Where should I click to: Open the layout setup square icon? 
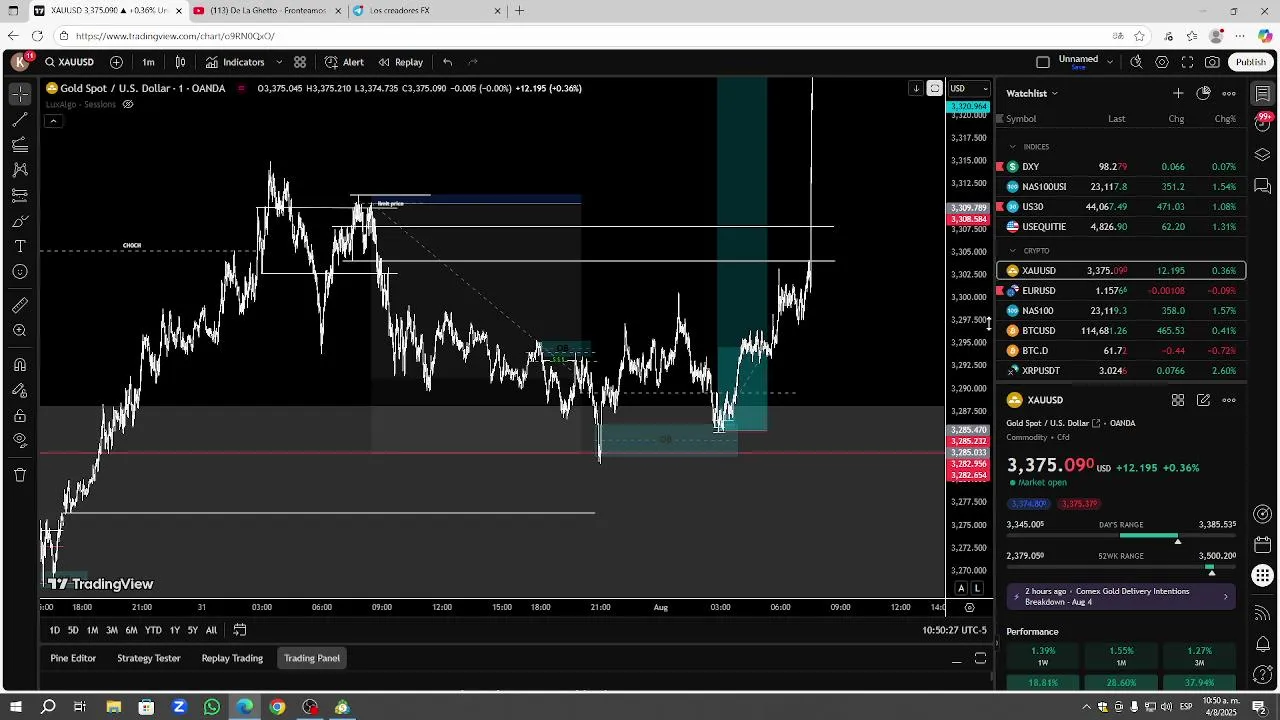[1043, 62]
